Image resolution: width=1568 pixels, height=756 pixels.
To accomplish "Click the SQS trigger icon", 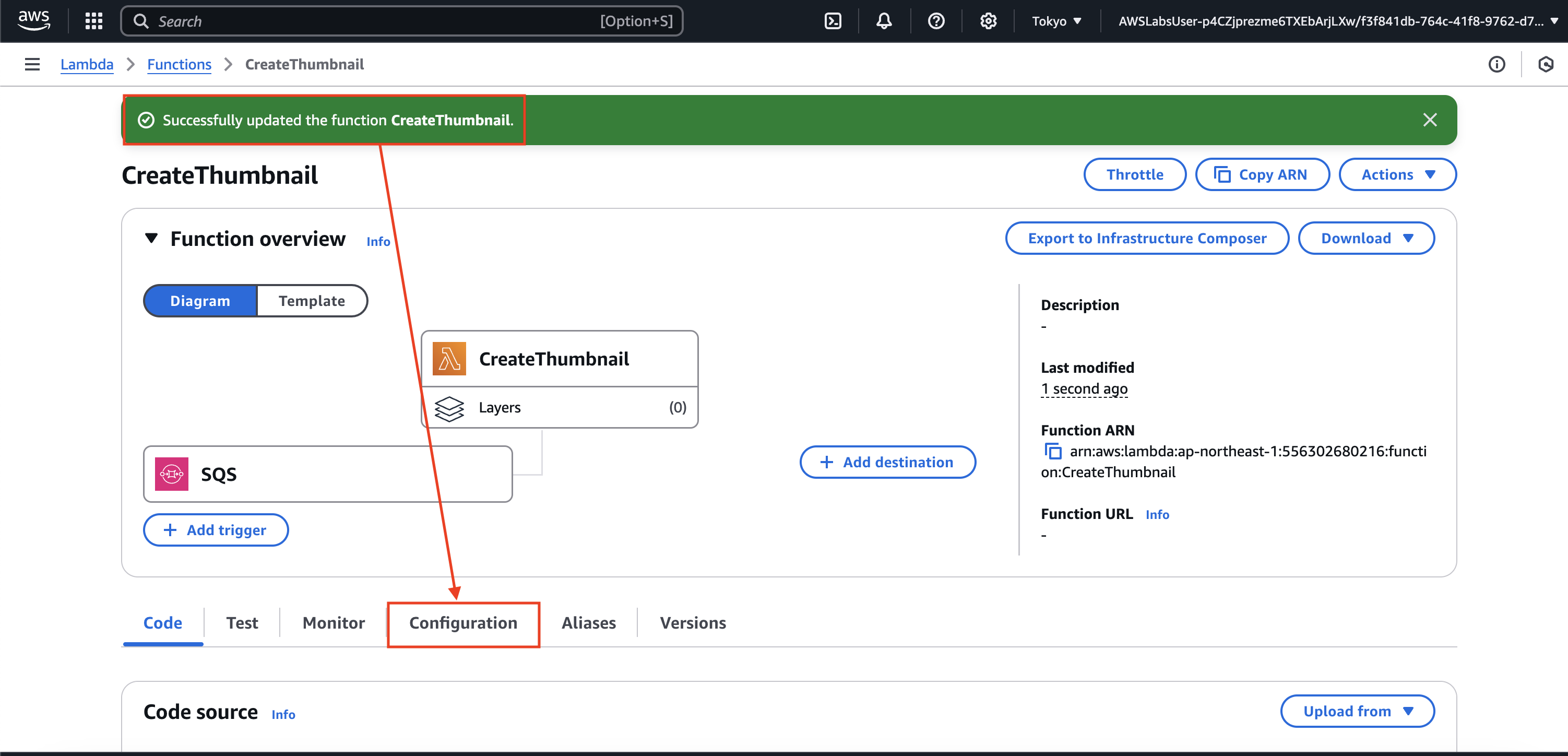I will (172, 474).
